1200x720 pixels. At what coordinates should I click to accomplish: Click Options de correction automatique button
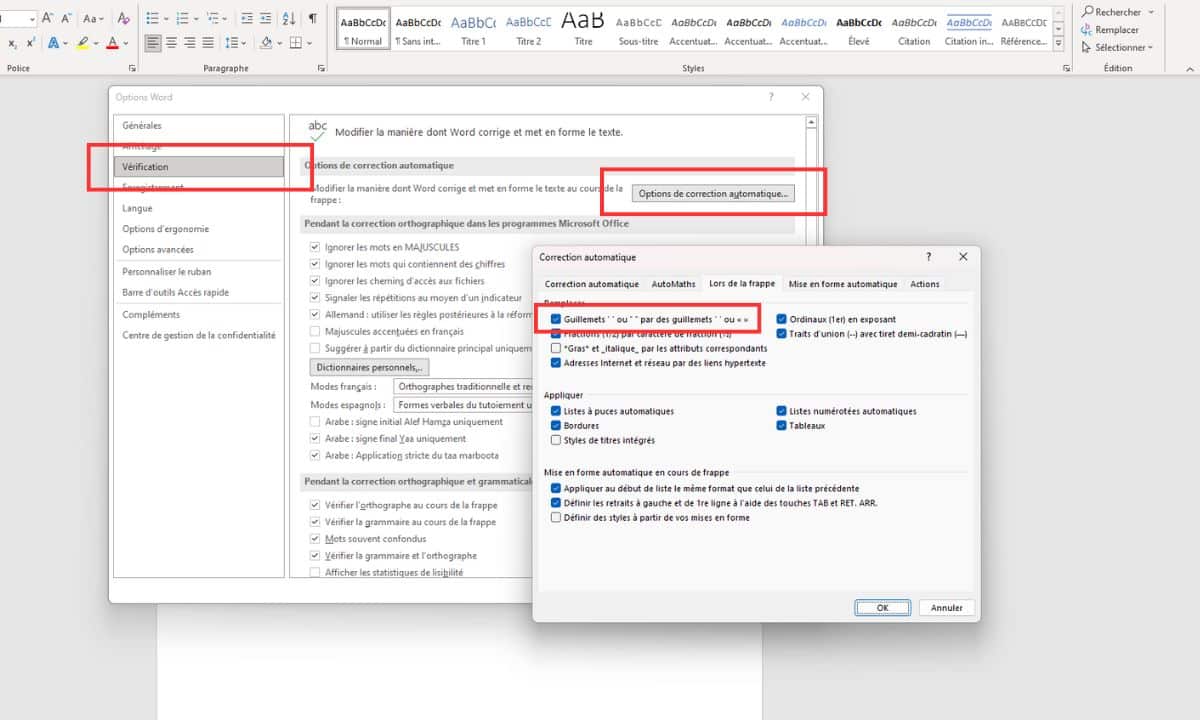[x=714, y=193]
